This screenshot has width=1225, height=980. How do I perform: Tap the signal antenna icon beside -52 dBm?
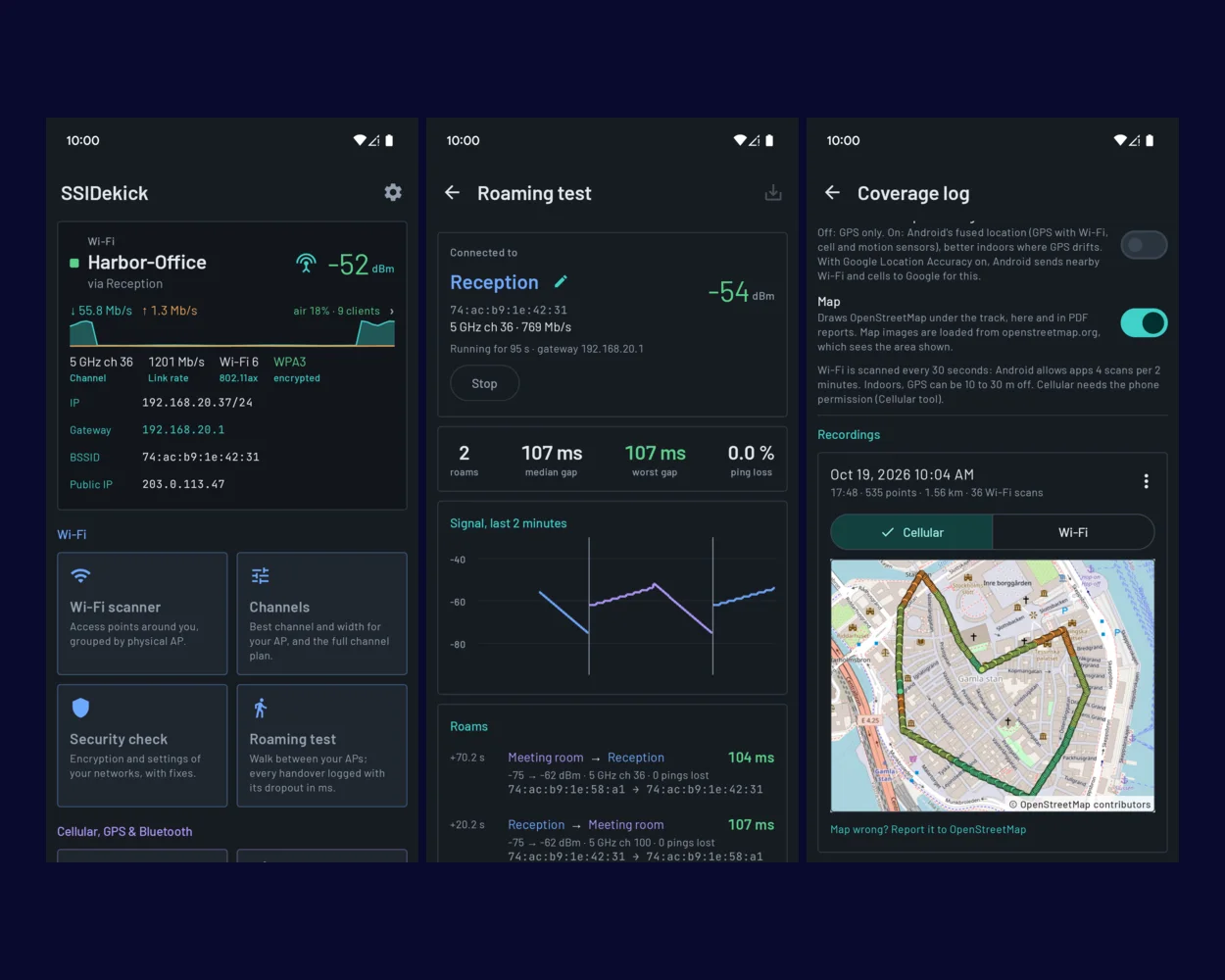coord(306,263)
